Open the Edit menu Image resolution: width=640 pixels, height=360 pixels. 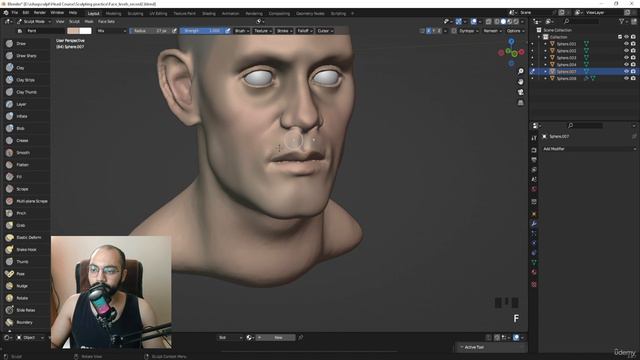point(26,13)
